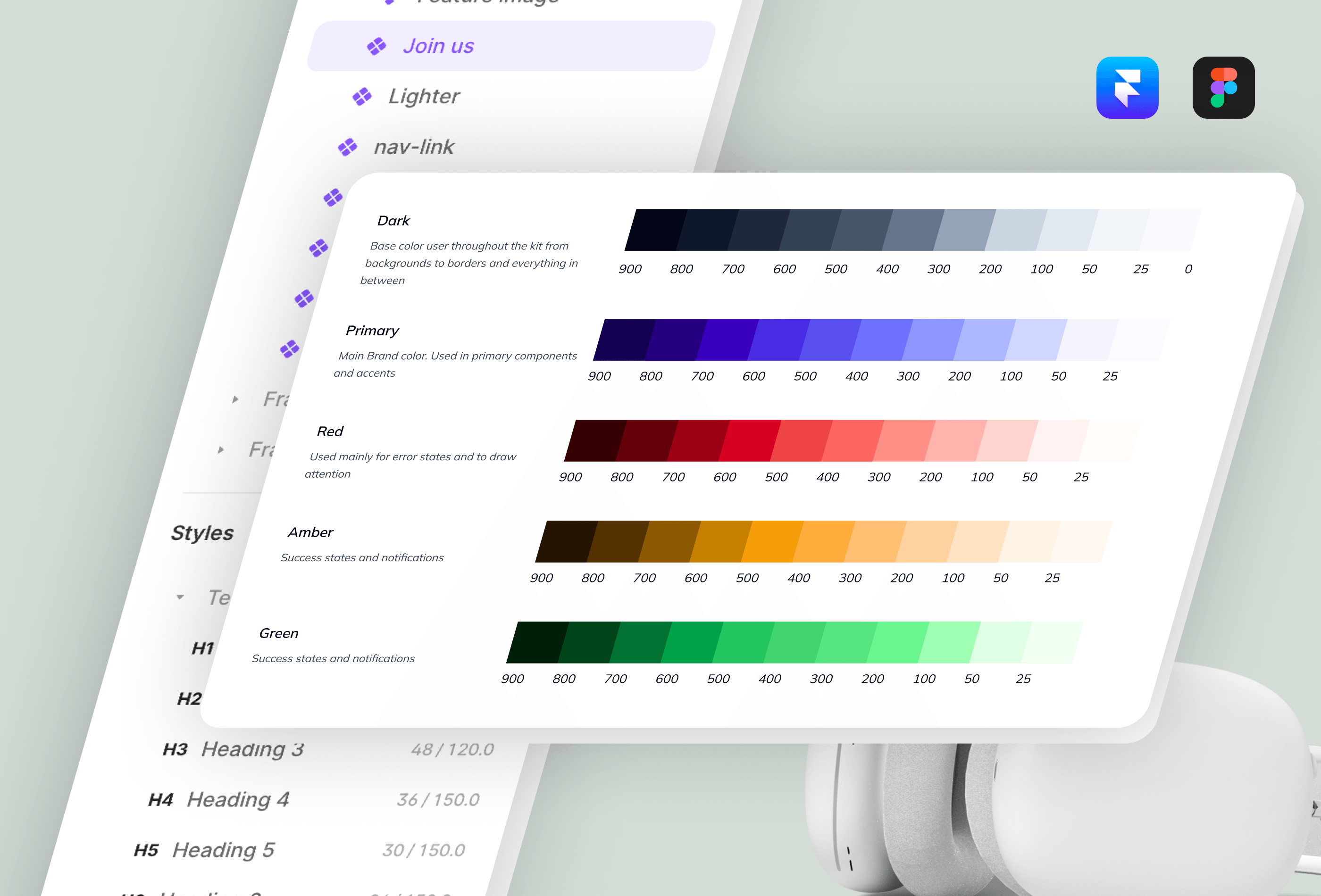This screenshot has height=896, width=1321.
Task: Pick the Red 600 color swatch
Action: (750, 441)
